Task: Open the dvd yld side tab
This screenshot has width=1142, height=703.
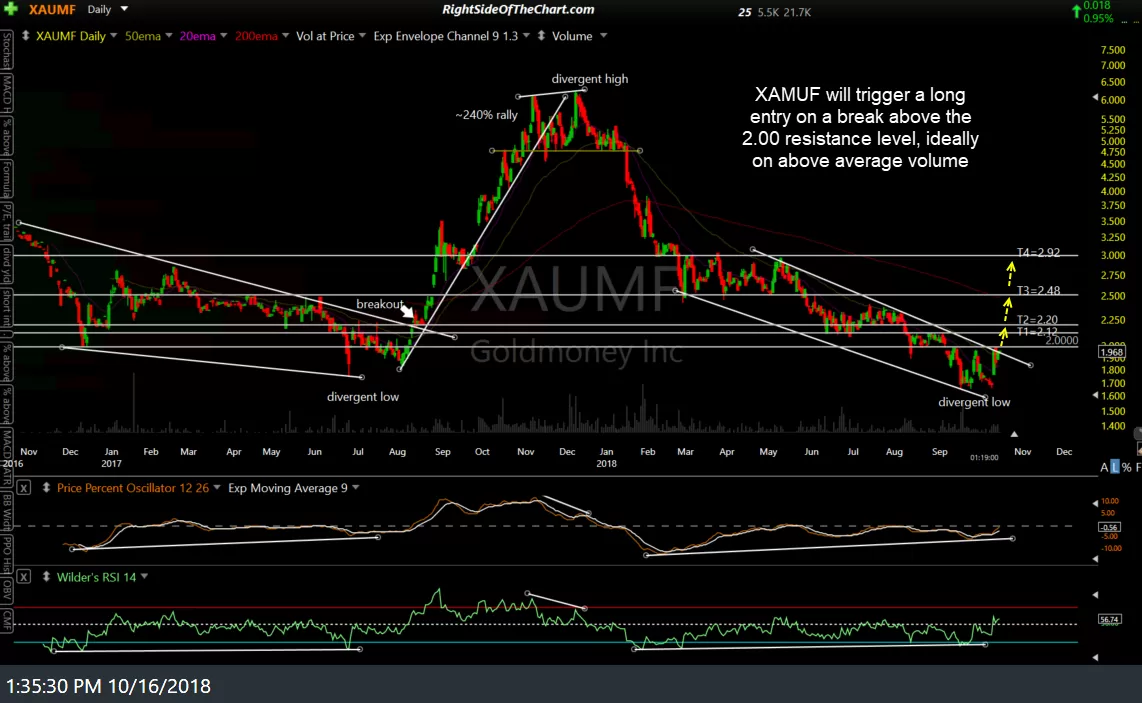Action: pos(7,264)
